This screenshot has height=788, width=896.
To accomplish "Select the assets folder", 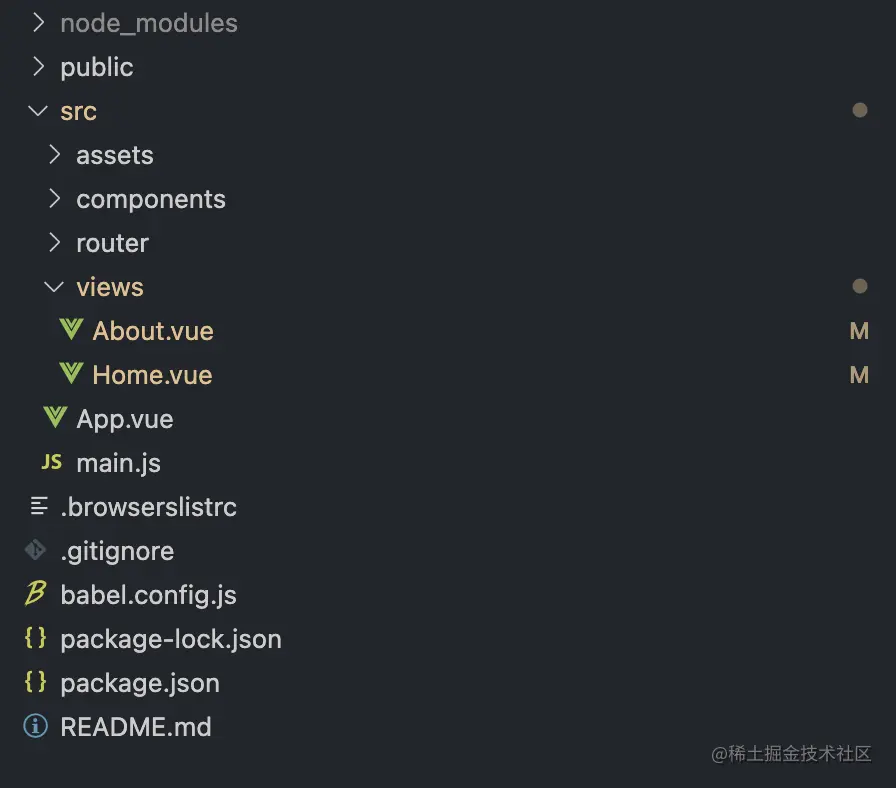I will (114, 155).
